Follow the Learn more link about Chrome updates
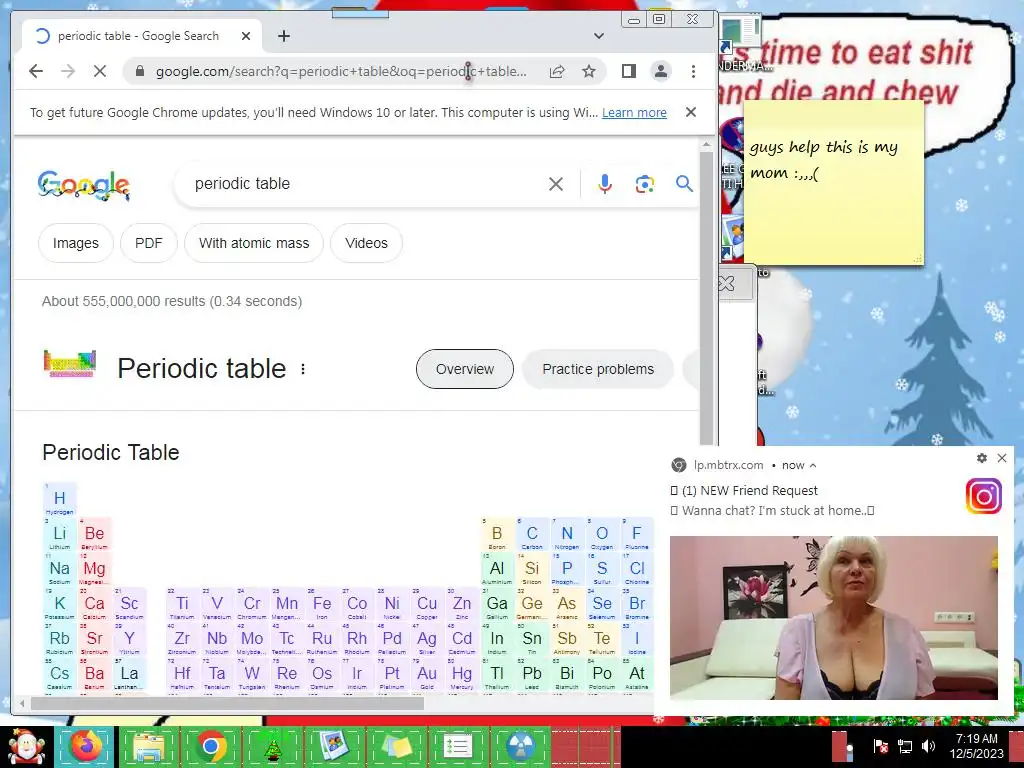 634,112
